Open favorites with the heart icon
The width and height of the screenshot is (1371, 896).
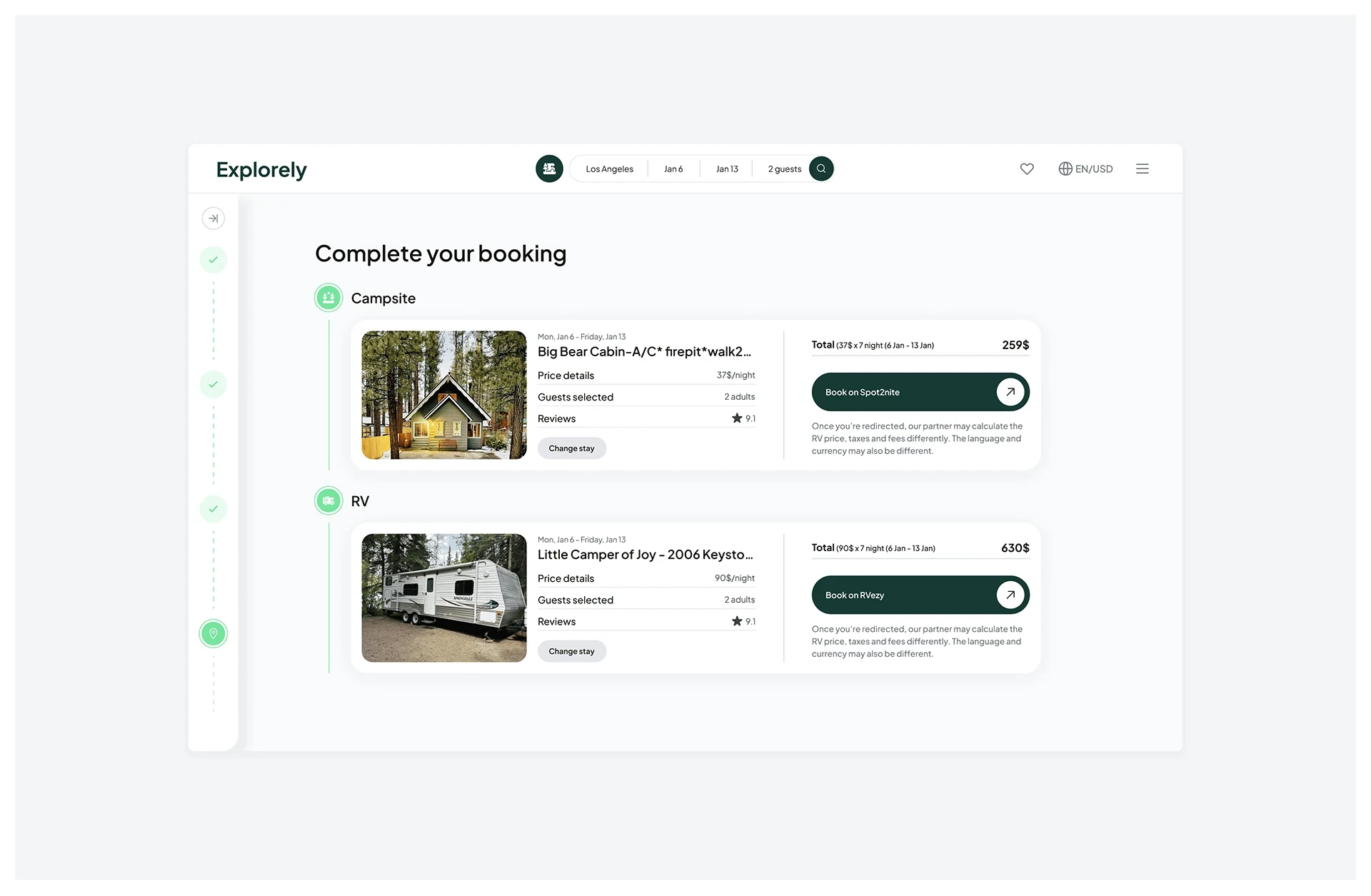pos(1027,168)
